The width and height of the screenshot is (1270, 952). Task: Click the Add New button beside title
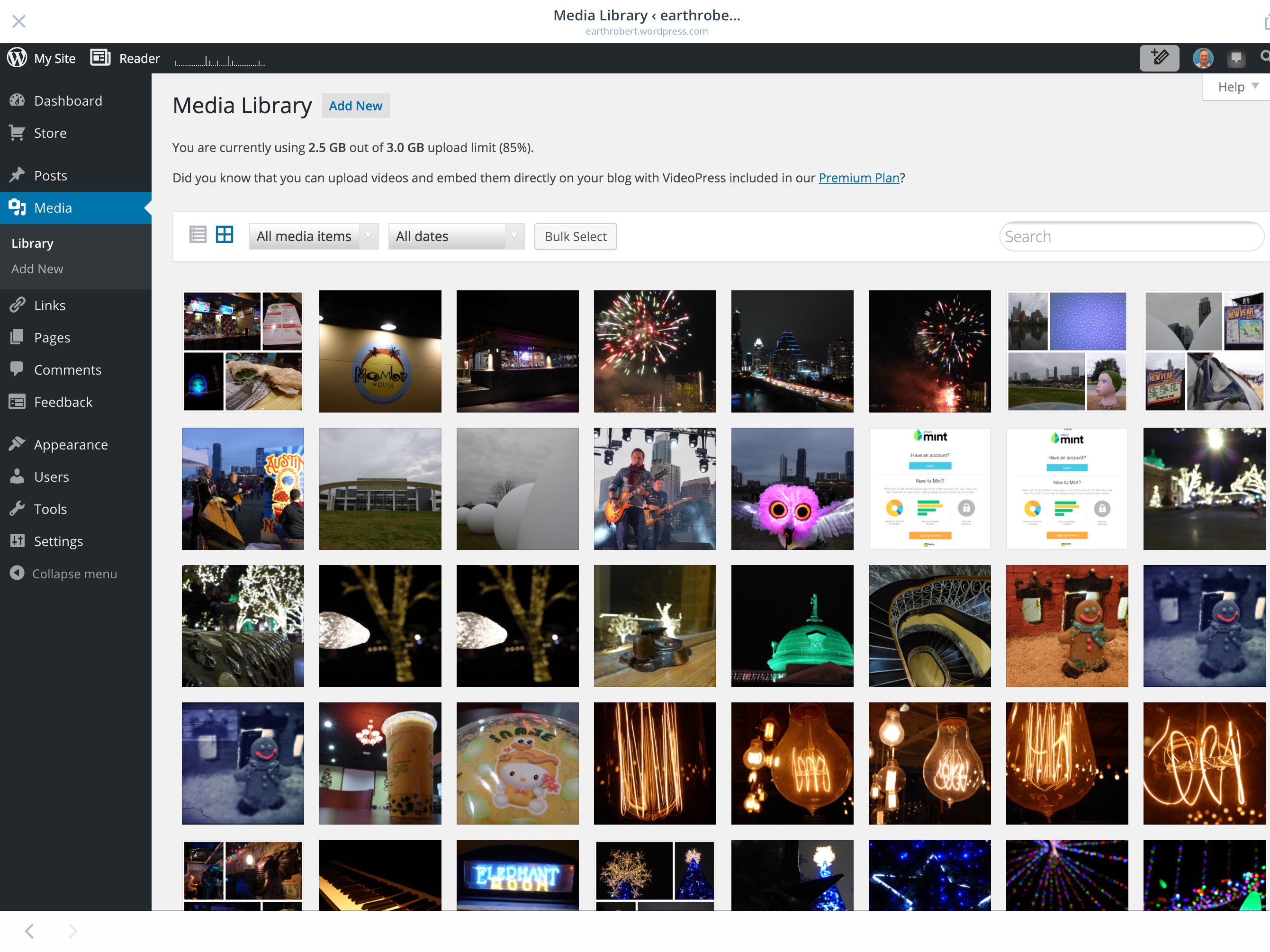(355, 106)
